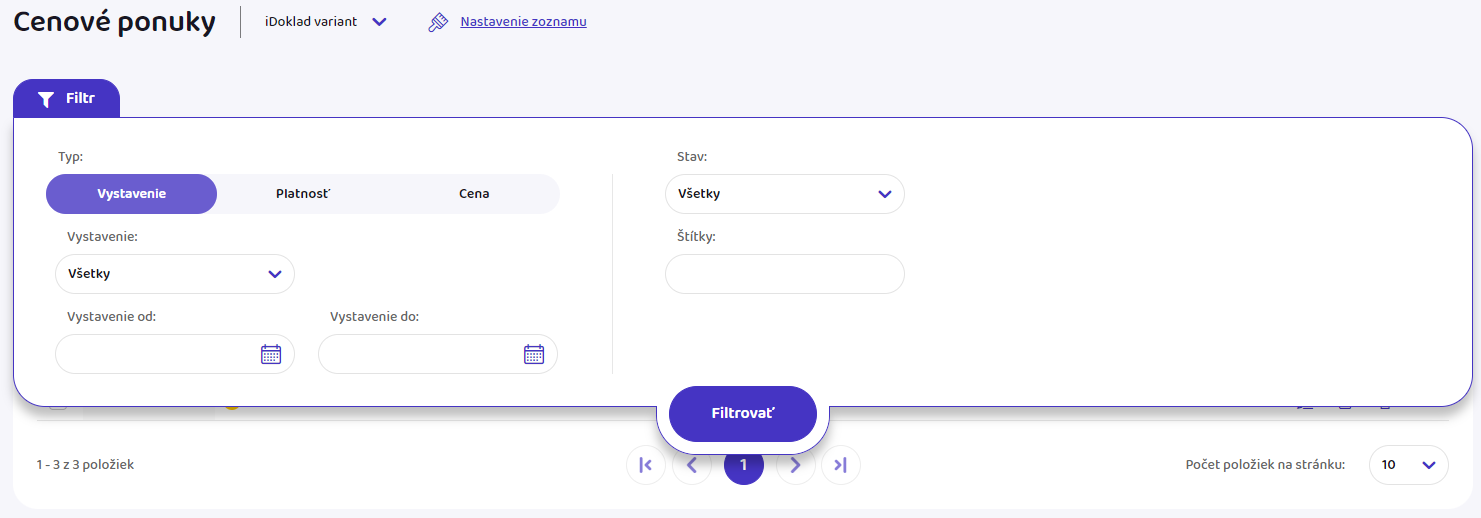Jump to last page of results
1481x518 pixels.
click(x=840, y=465)
